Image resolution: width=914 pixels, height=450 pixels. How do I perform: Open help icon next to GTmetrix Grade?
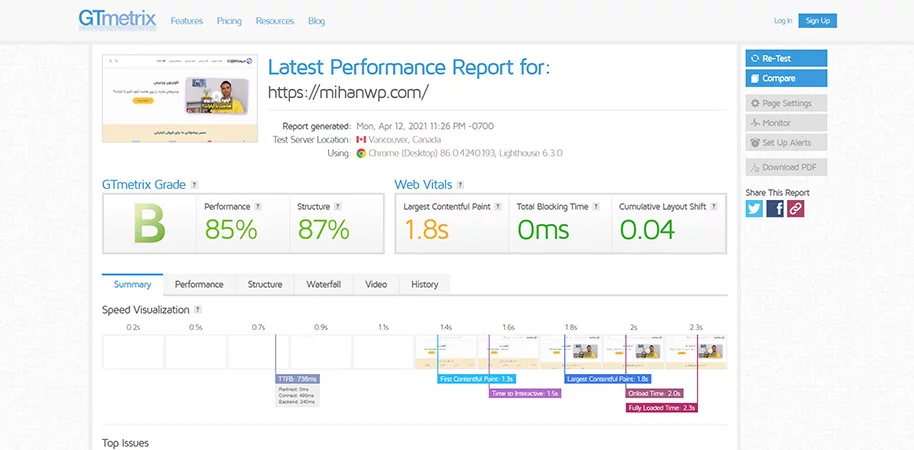(194, 185)
